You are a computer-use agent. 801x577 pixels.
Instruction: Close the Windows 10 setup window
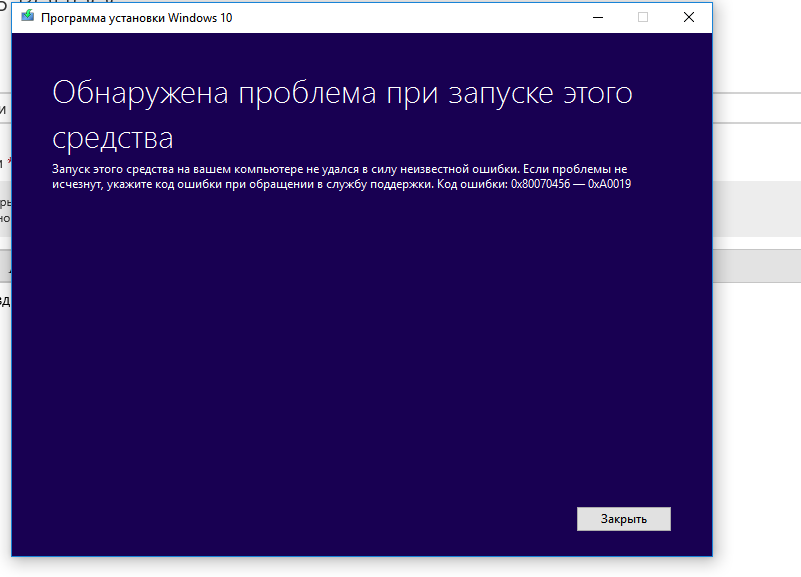[689, 17]
